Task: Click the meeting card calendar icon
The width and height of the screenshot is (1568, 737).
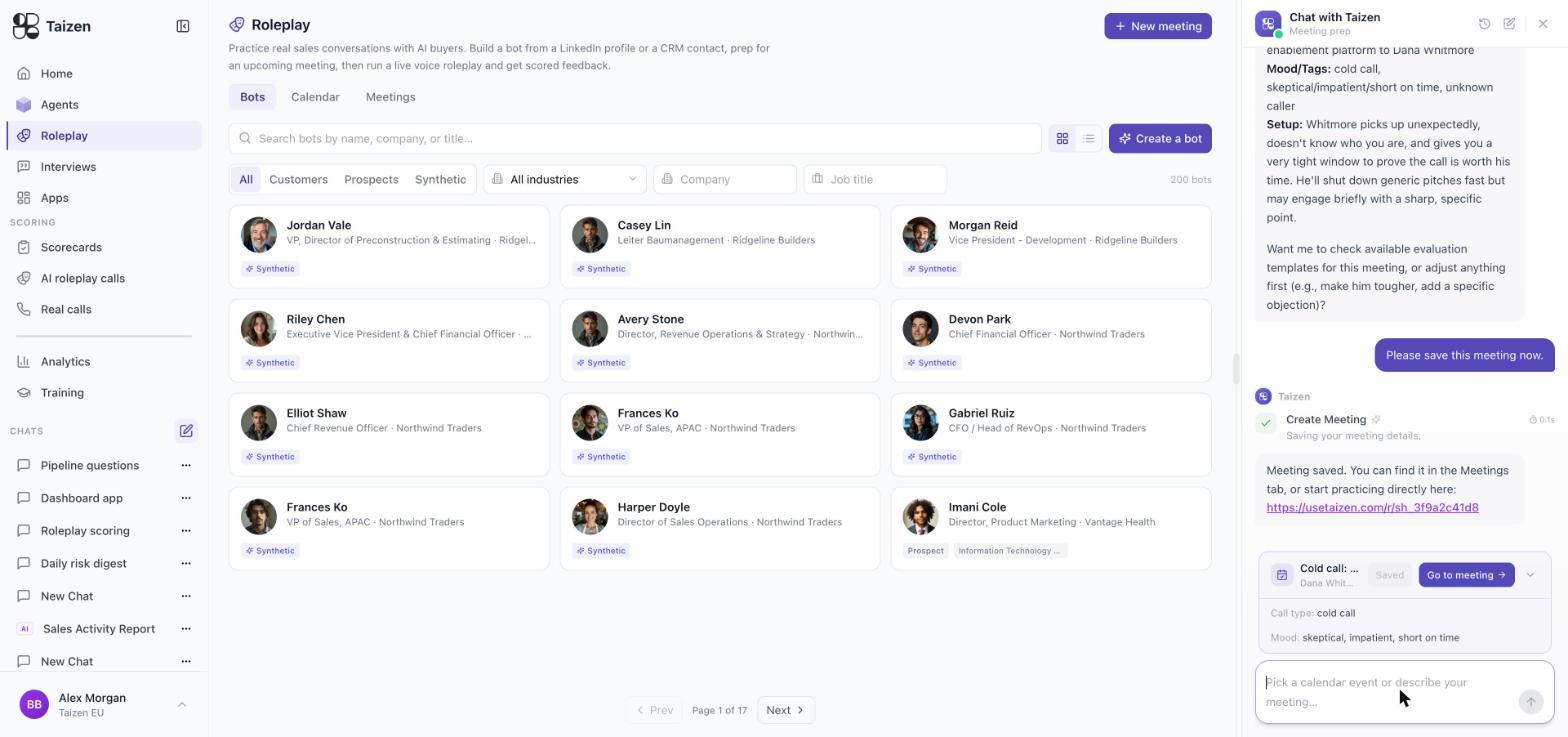Action: pos(1281,575)
